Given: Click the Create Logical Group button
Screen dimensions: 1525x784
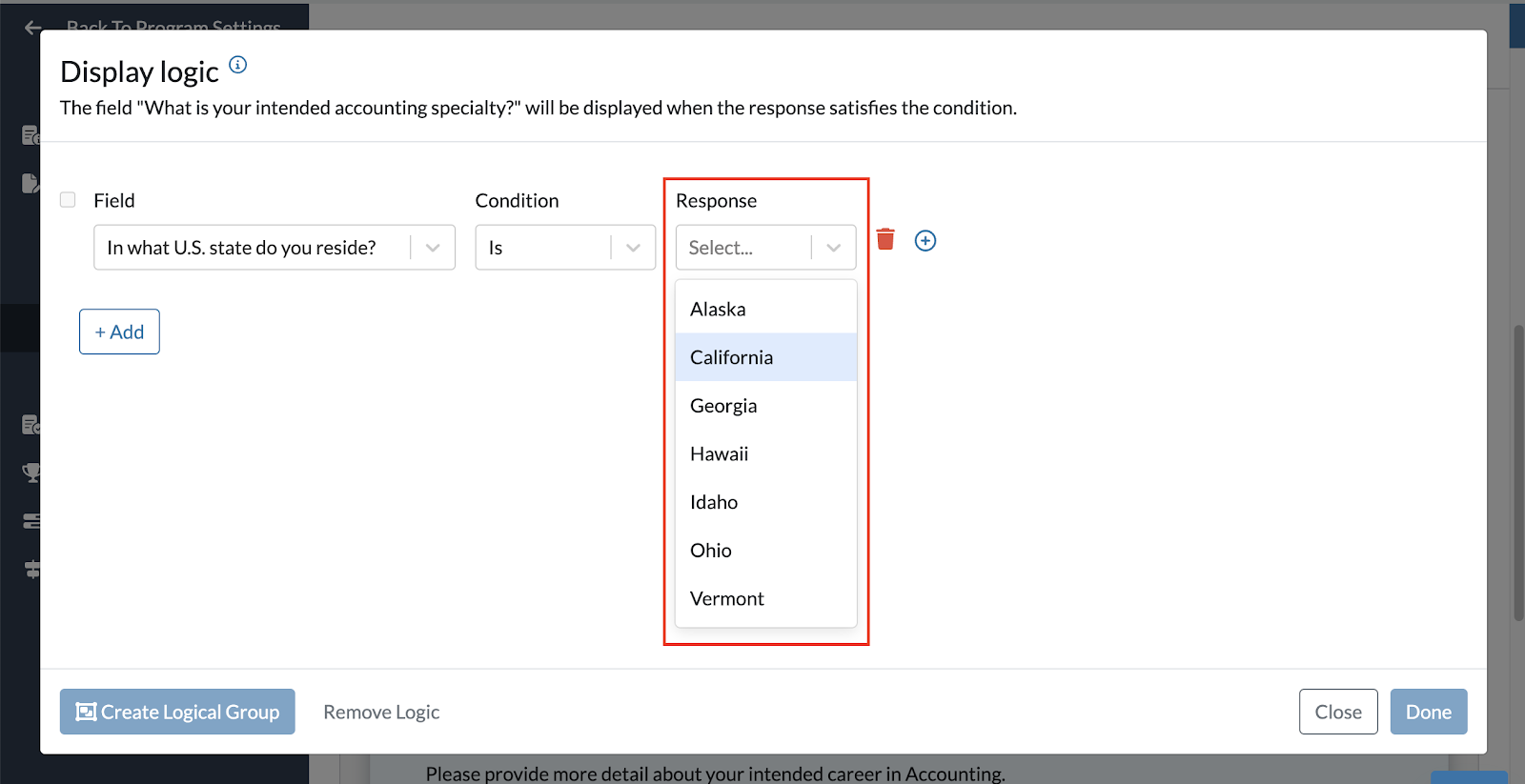Looking at the screenshot, I should coord(177,712).
